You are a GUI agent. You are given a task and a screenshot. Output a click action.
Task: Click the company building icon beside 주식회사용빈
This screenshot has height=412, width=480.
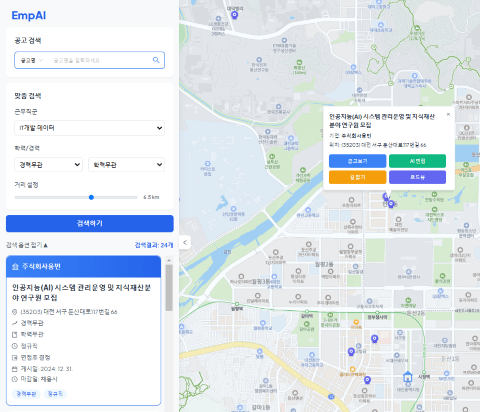click(x=15, y=267)
